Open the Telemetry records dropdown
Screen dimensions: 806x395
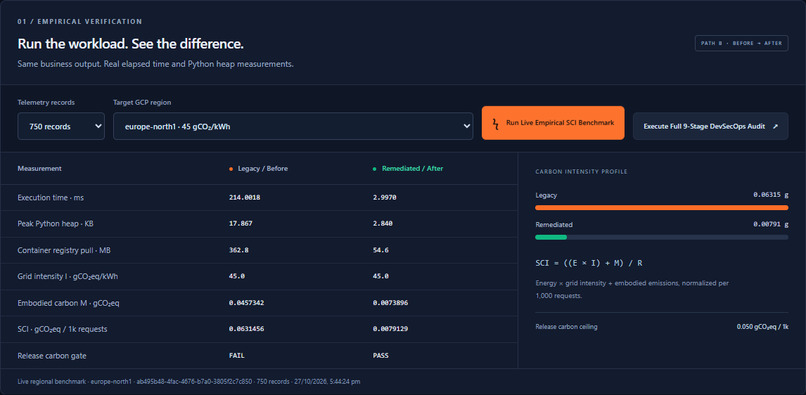click(x=61, y=126)
